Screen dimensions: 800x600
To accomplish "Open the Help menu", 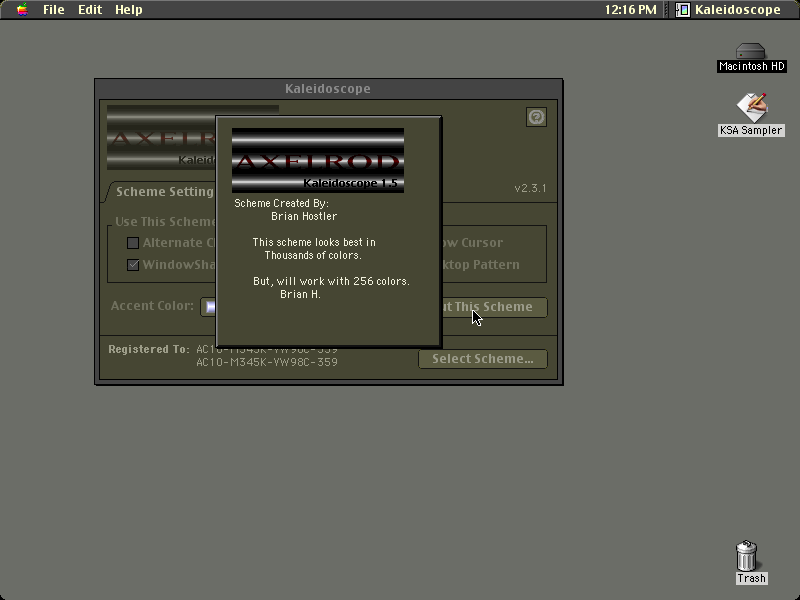I will point(129,10).
